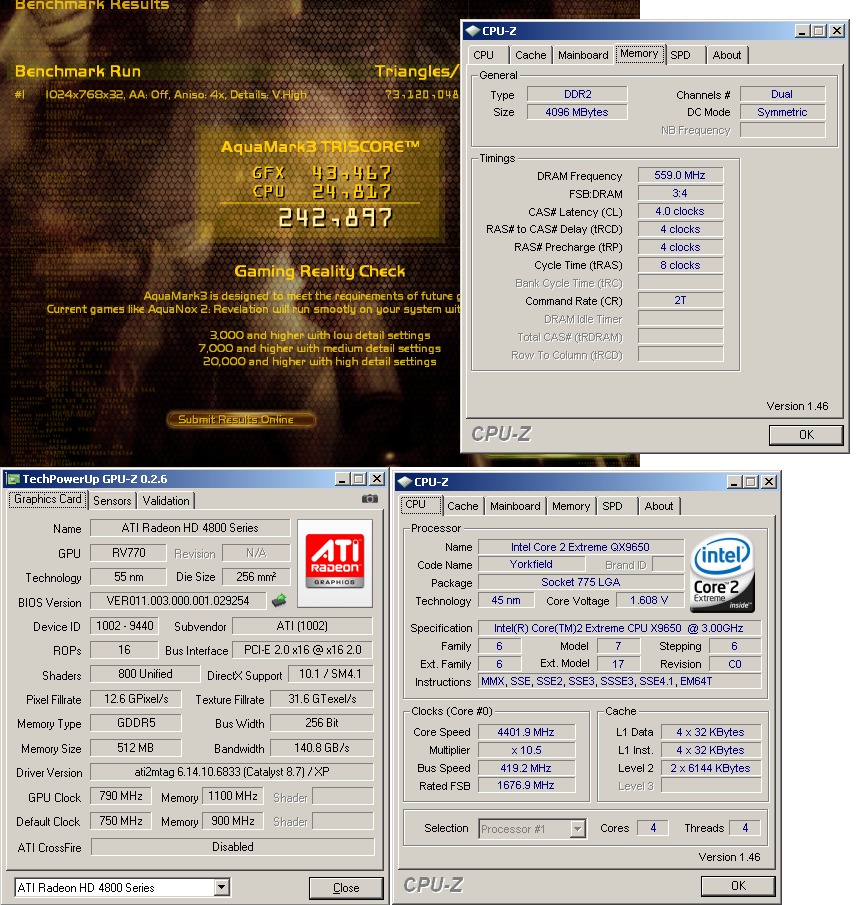
Task: Click the Bus Speed 419.2 MHz field
Action: pos(526,768)
